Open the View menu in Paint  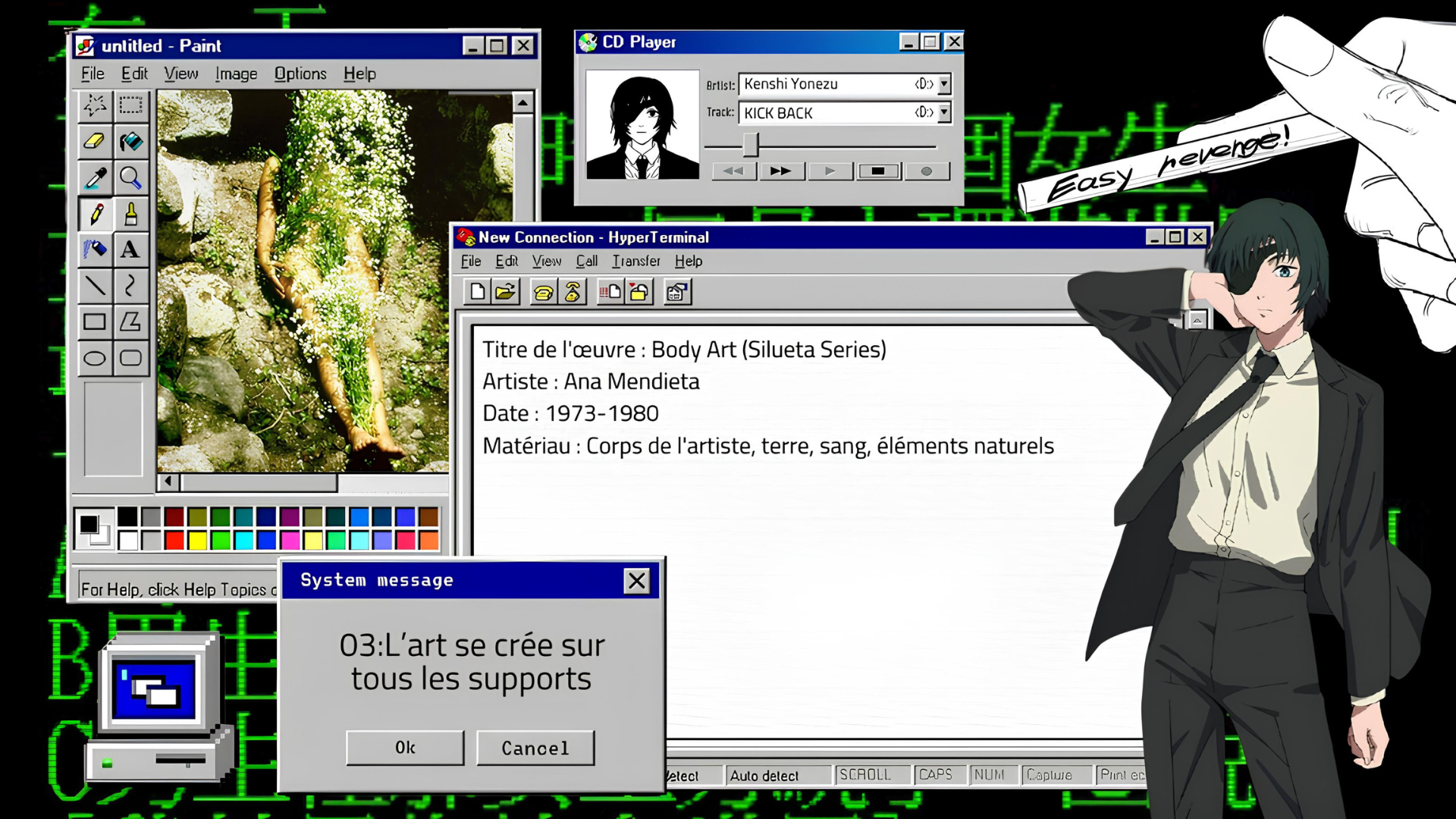pos(181,74)
